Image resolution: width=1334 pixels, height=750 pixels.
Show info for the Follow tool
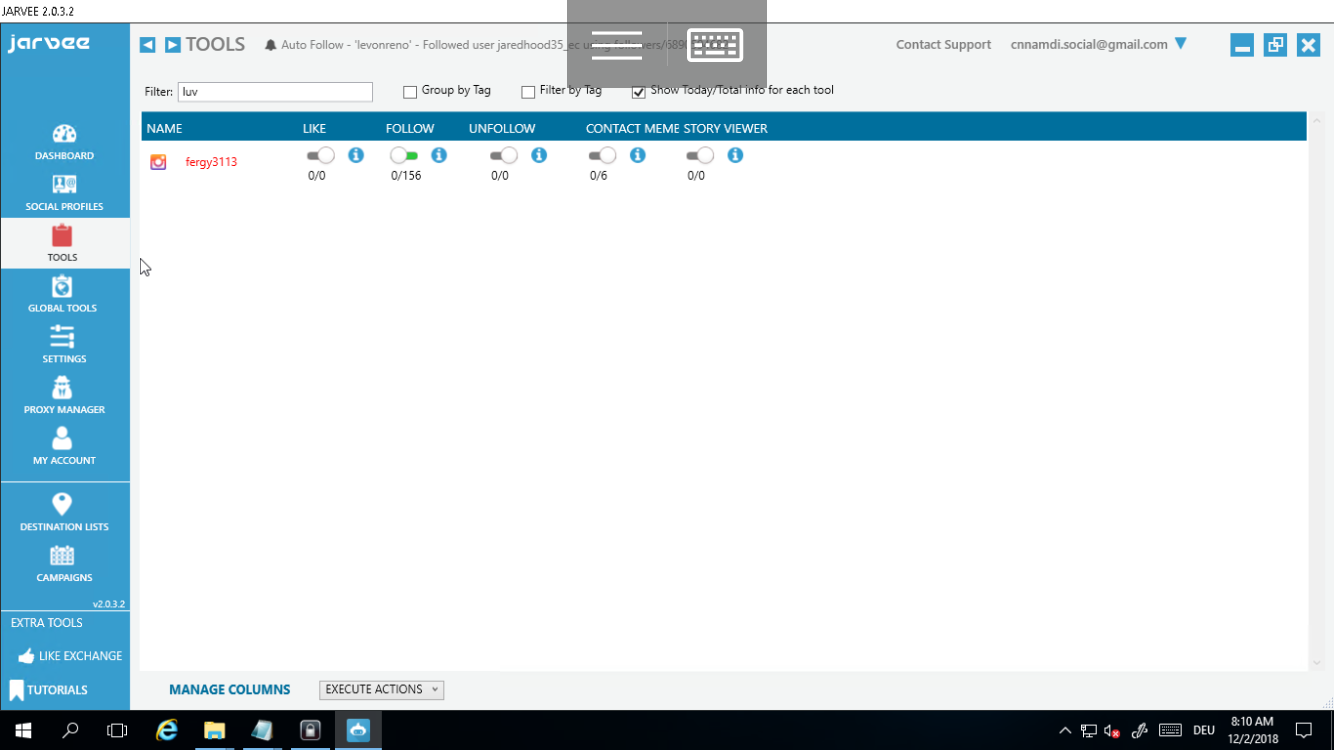coord(439,155)
